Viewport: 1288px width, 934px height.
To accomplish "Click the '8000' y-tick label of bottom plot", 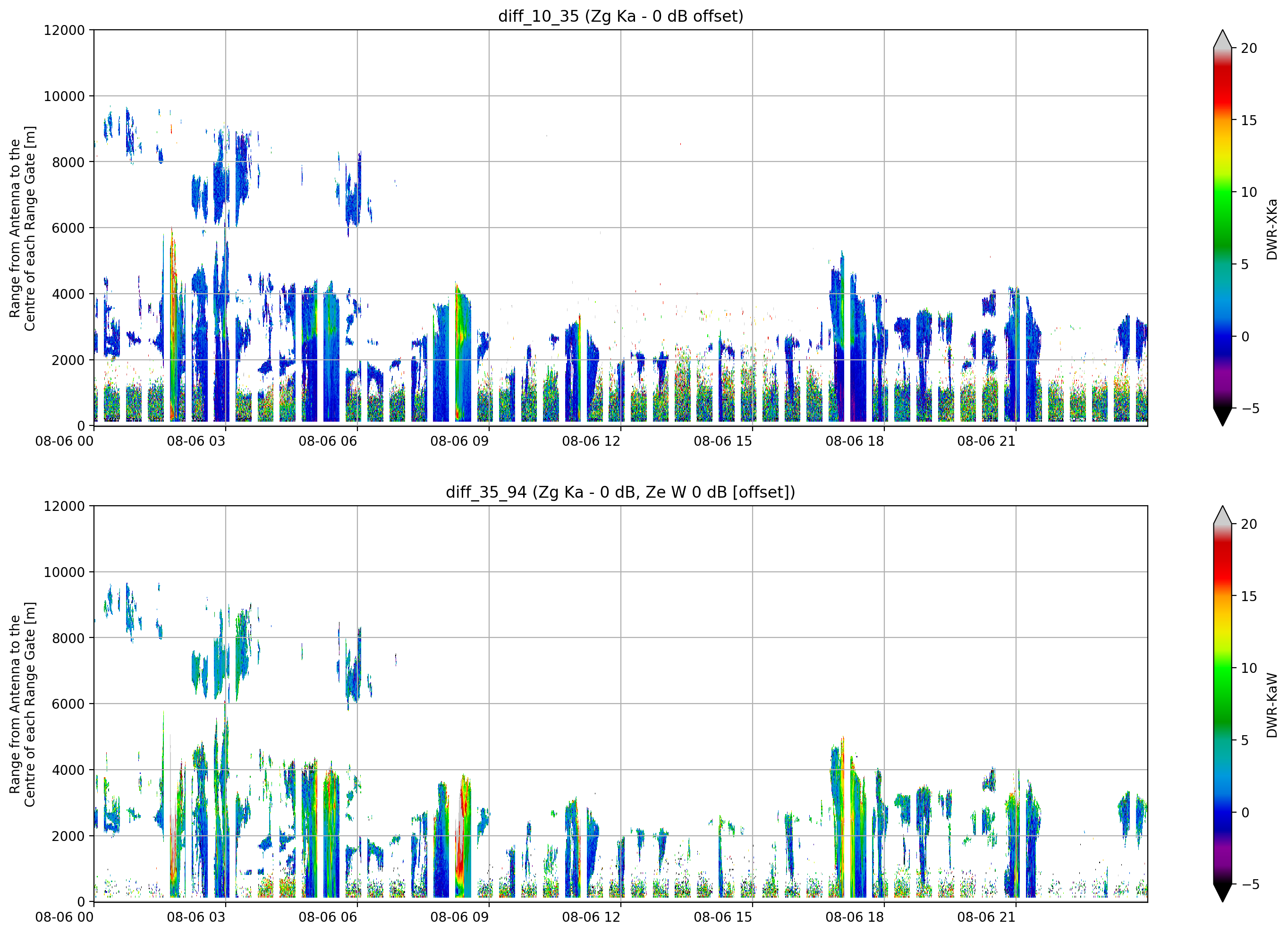I will tap(68, 638).
